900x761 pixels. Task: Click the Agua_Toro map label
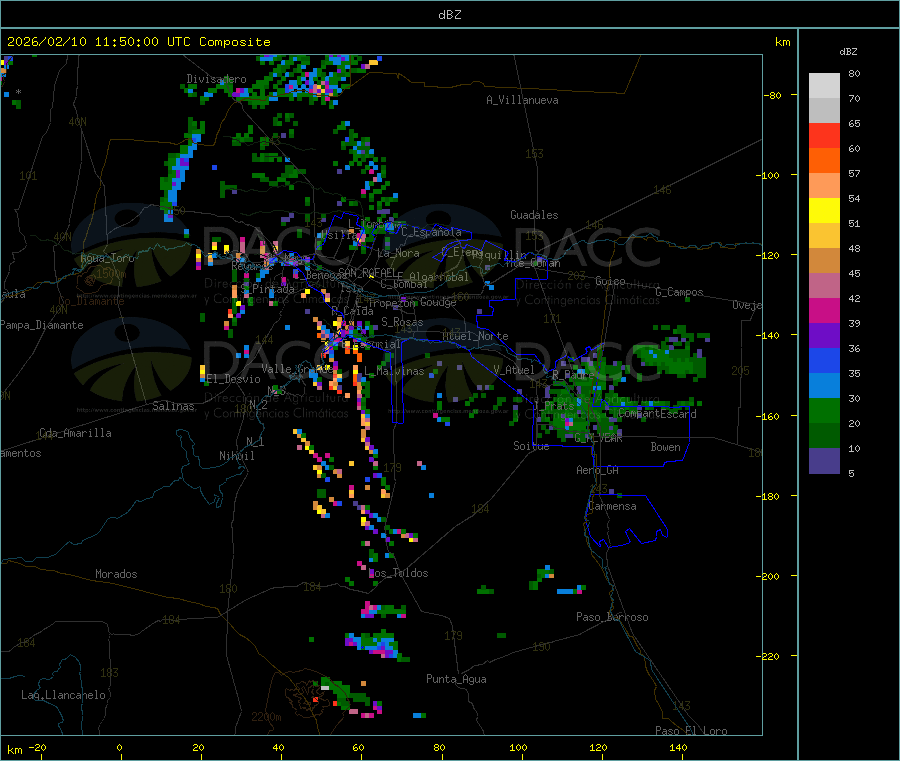pos(107,258)
